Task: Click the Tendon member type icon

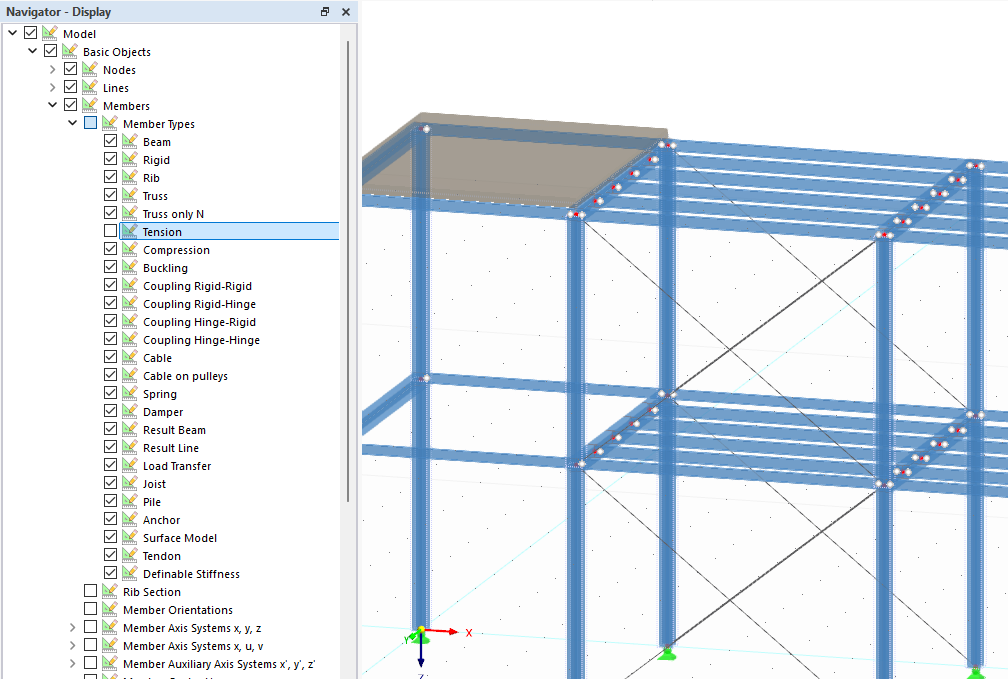Action: click(129, 556)
